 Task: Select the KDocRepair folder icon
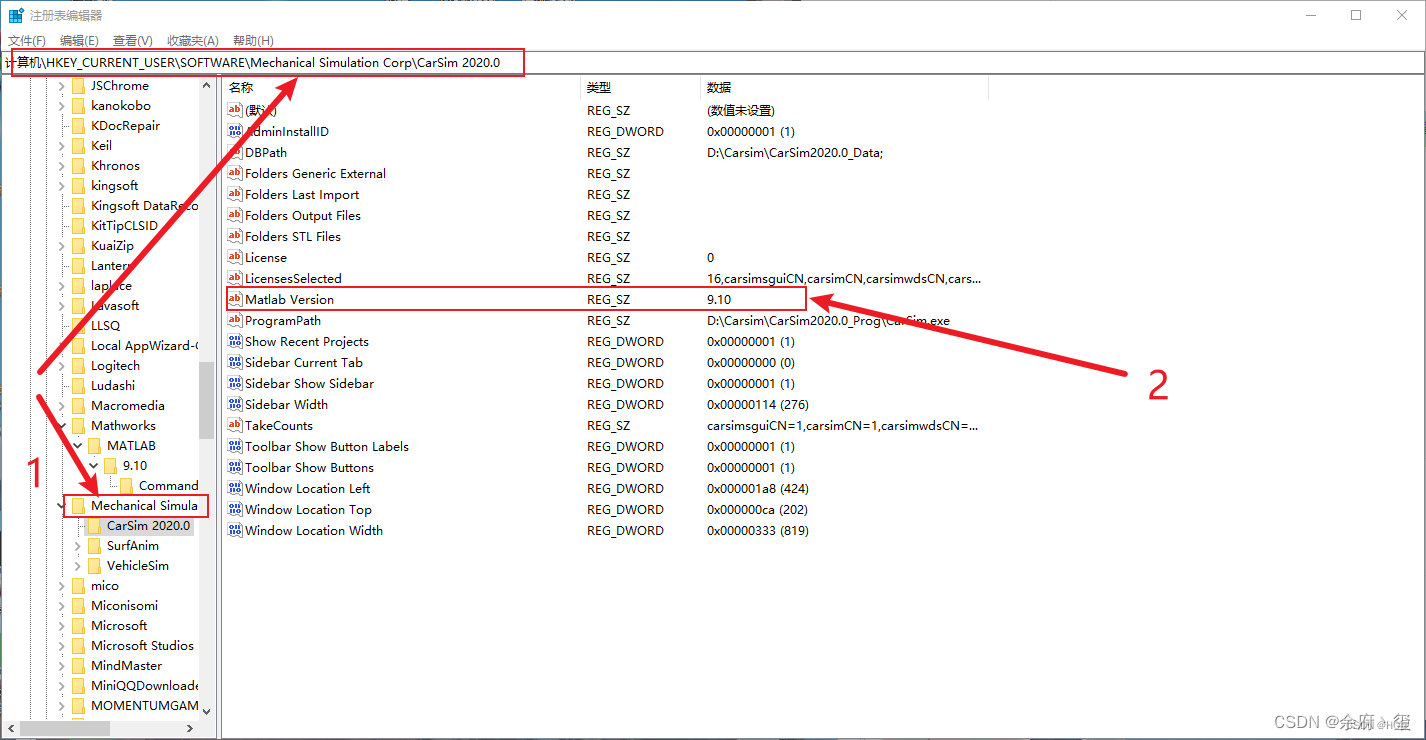[x=78, y=125]
